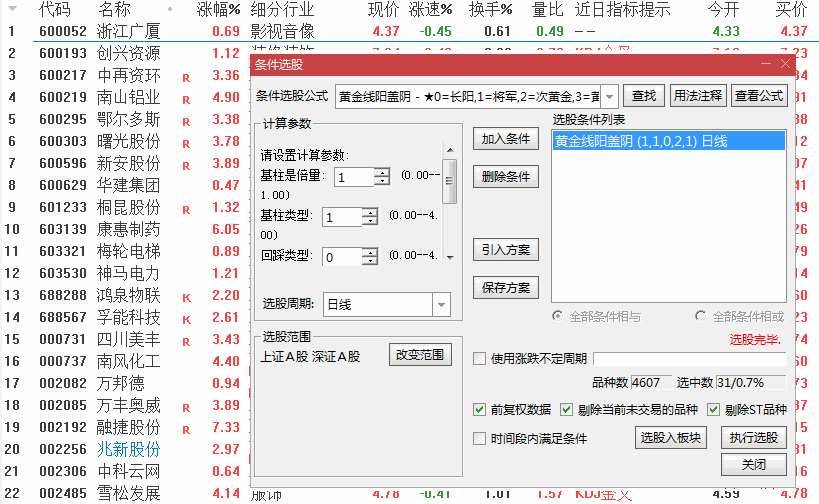Minimize the 条件选股 dialog

click(766, 64)
